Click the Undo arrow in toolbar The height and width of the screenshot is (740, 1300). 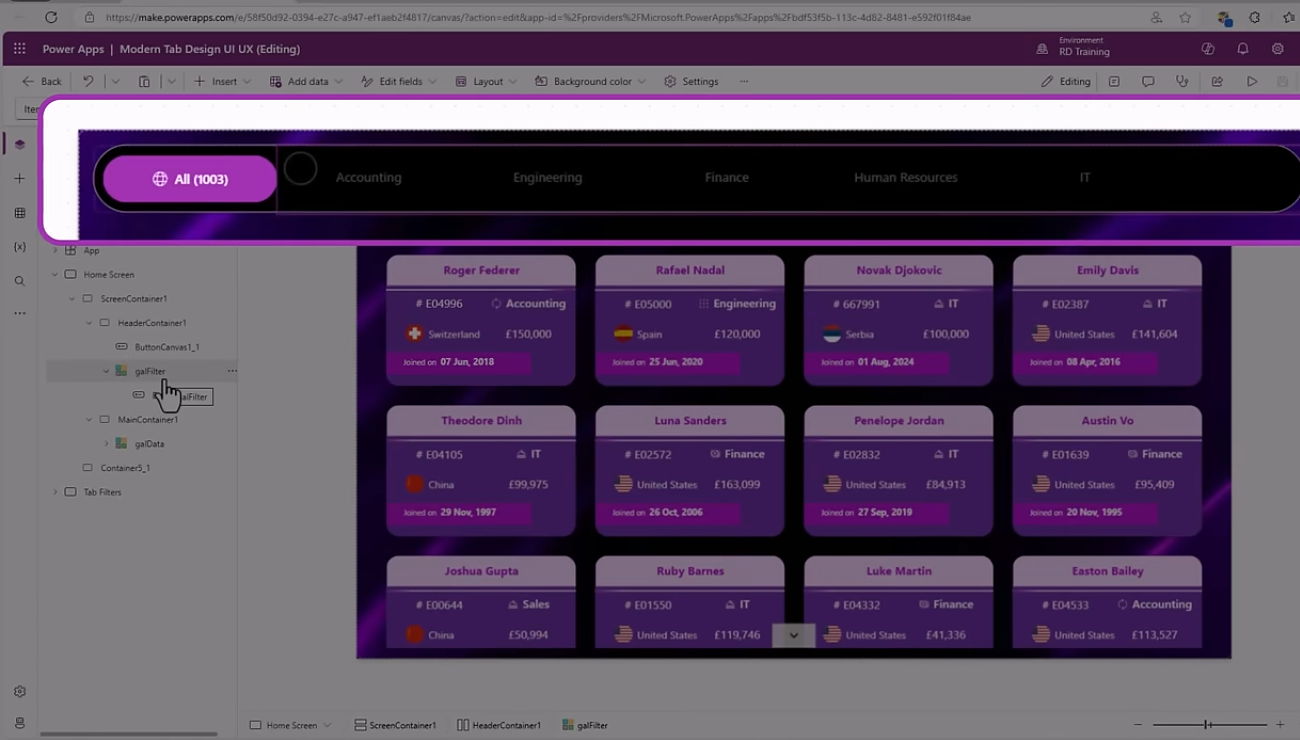pyautogui.click(x=88, y=81)
